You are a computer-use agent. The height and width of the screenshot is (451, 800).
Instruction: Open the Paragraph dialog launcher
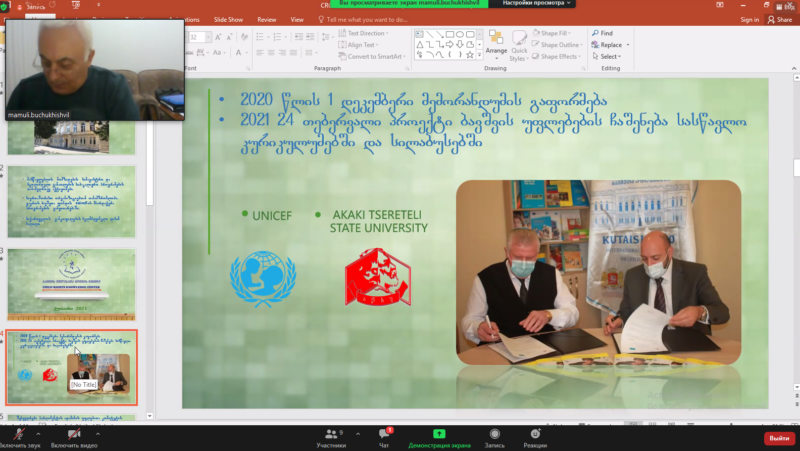(x=407, y=68)
